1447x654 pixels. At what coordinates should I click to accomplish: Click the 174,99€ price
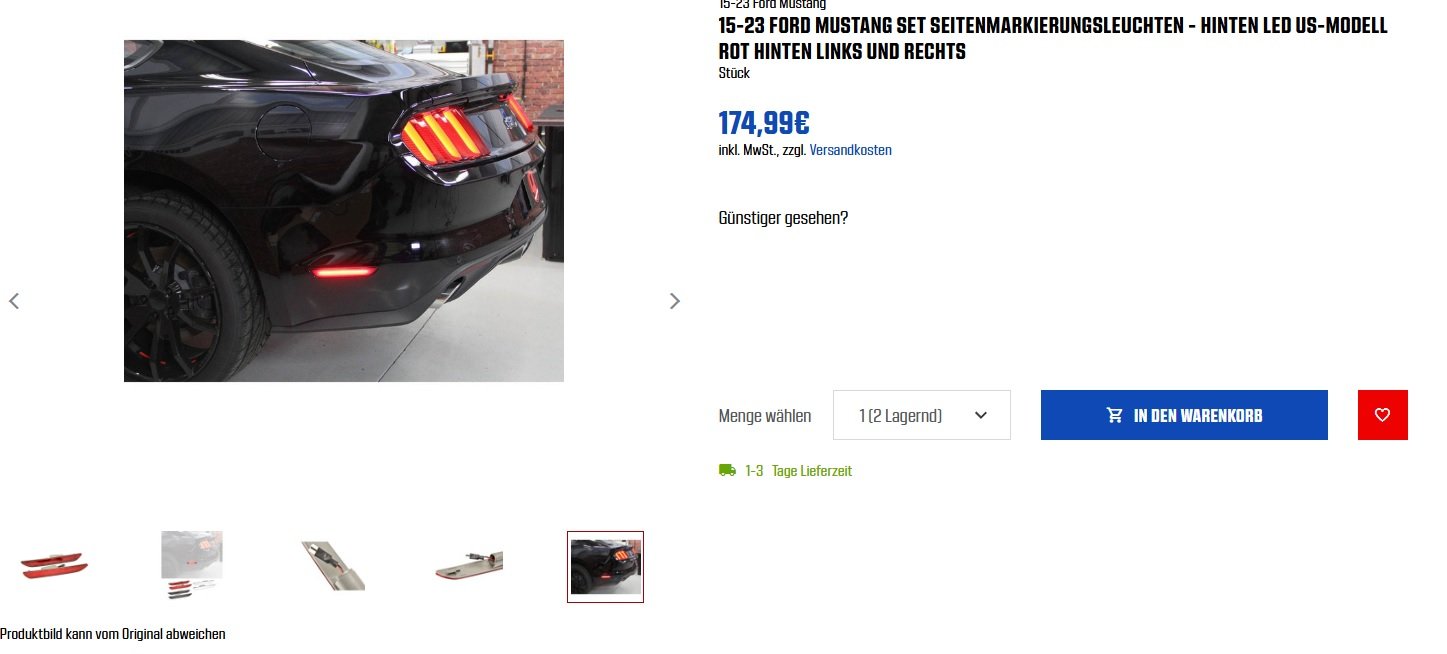point(764,123)
